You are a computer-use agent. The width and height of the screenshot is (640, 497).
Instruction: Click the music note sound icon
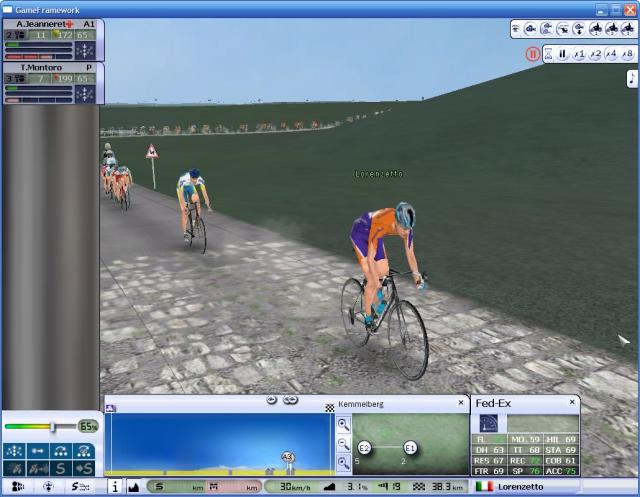coord(631,78)
